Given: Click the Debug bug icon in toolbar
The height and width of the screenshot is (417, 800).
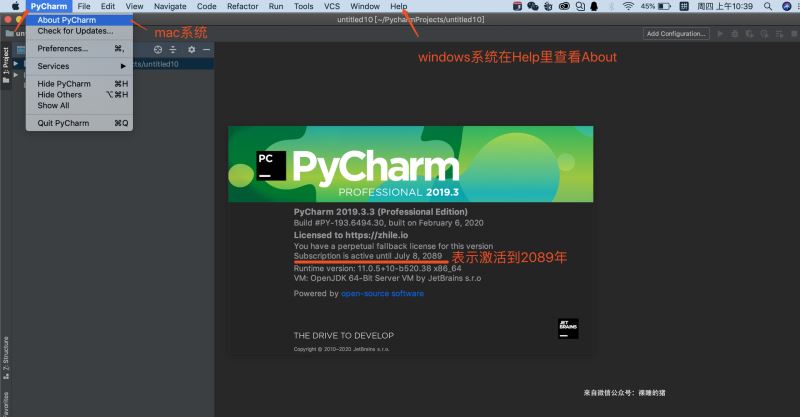Looking at the screenshot, I should coord(735,34).
